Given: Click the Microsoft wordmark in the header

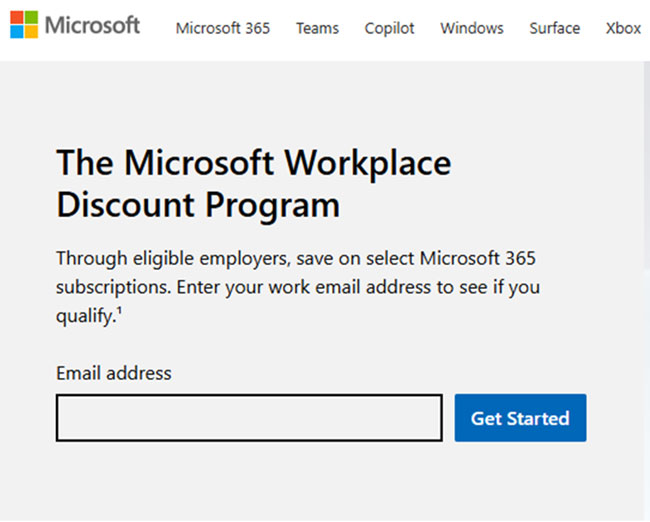Looking at the screenshot, I should (x=93, y=26).
